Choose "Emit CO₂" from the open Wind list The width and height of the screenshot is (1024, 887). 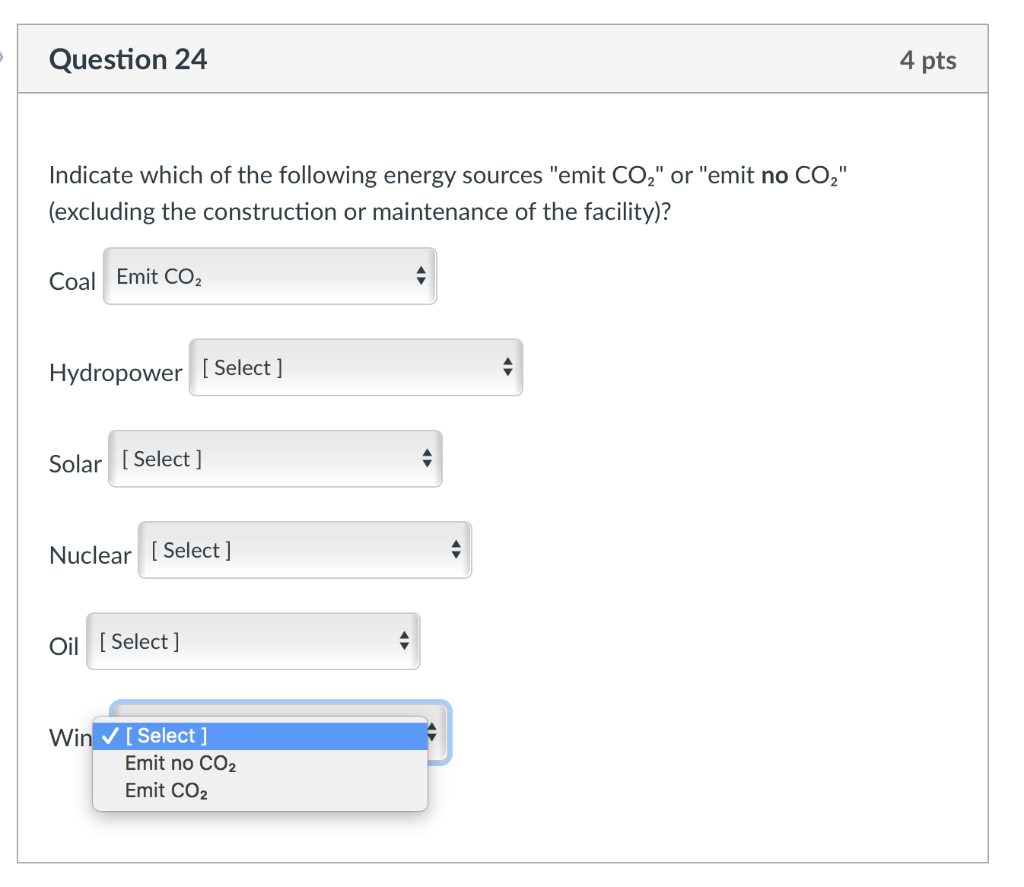tap(166, 791)
